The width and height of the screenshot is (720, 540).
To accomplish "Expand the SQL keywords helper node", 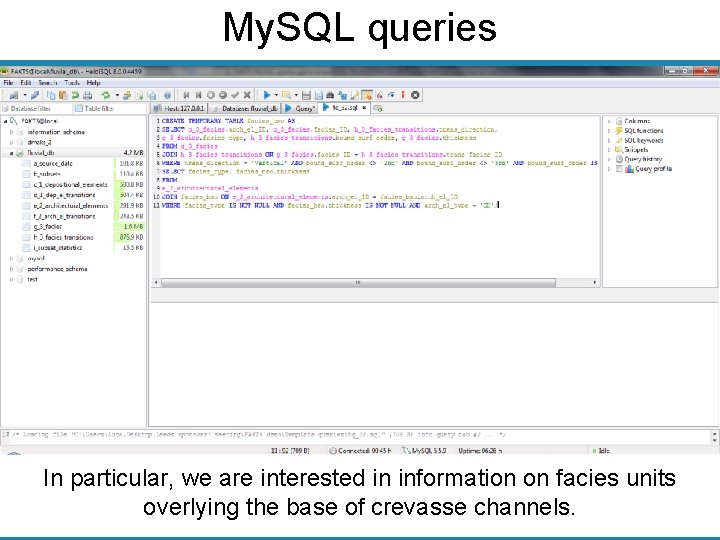I will [x=609, y=141].
